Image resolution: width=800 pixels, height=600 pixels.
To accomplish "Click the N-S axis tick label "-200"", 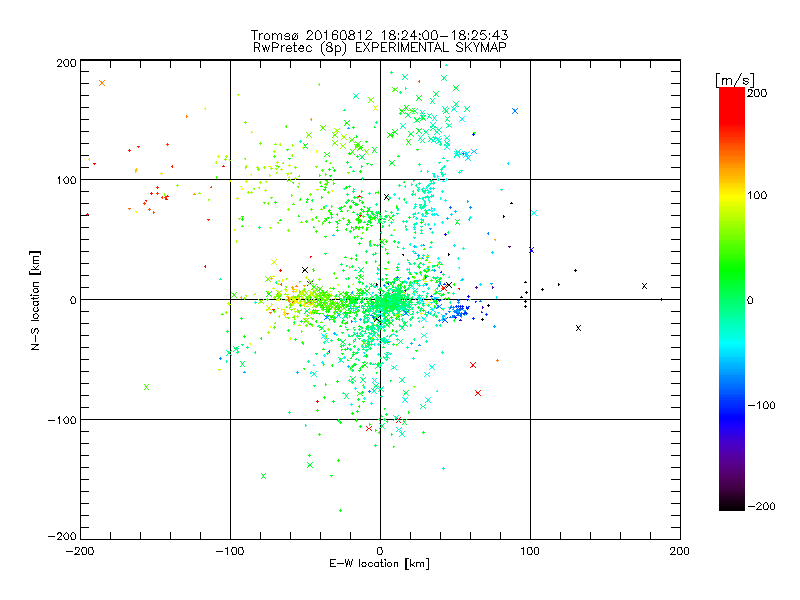I will [62, 536].
